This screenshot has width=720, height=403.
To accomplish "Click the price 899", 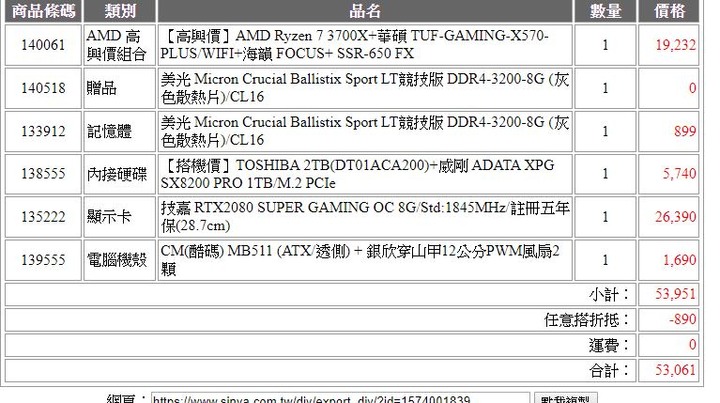I will coord(685,131).
